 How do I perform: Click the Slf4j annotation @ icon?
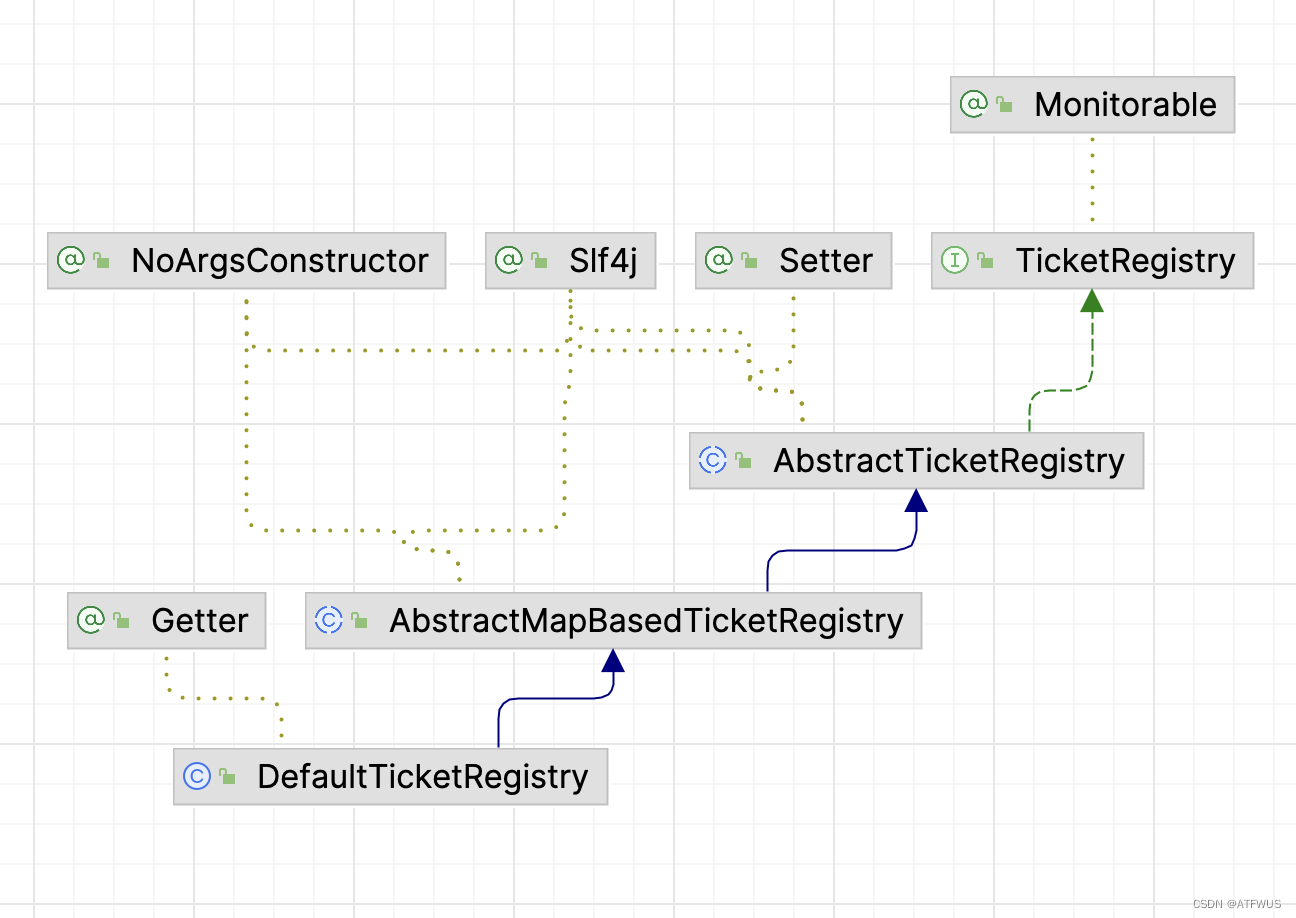(x=509, y=261)
